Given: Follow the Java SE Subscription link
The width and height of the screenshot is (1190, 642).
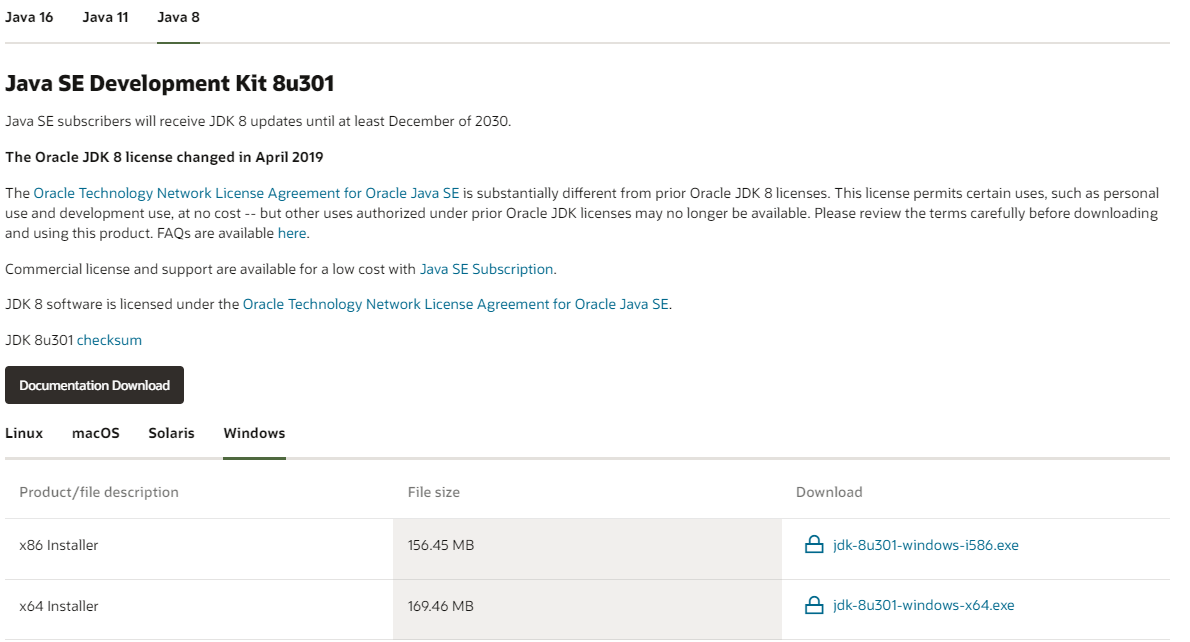Looking at the screenshot, I should point(486,269).
